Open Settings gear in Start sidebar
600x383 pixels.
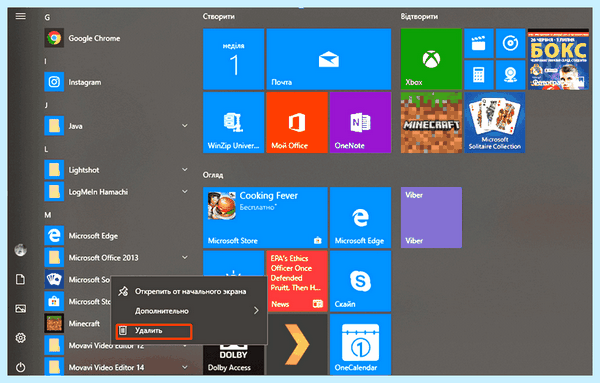click(21, 338)
